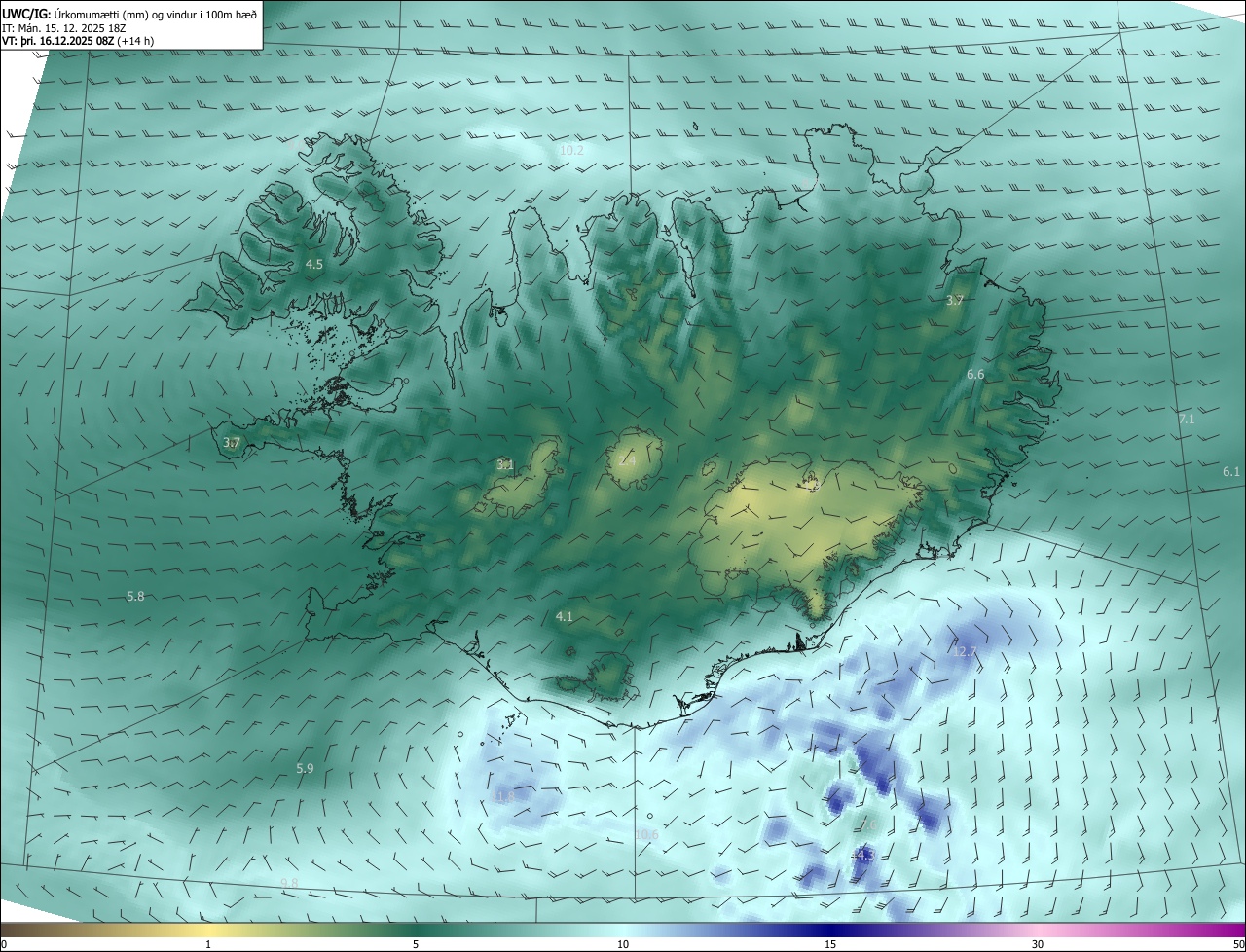Click the 'IT: Mán. 15. 12. 2025 18Z' line

64,27
